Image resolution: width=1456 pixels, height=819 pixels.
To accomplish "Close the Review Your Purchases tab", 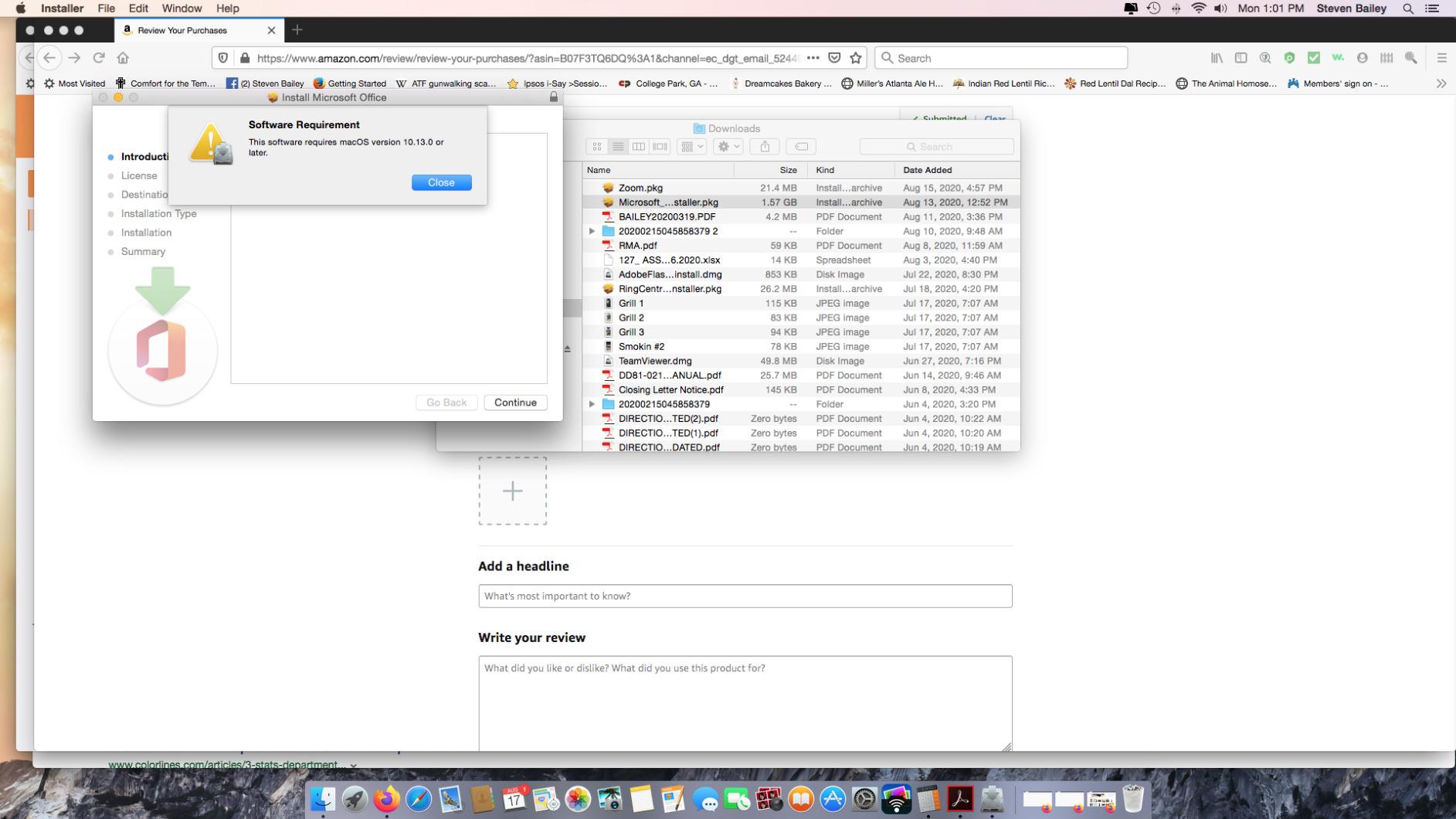I will click(271, 30).
